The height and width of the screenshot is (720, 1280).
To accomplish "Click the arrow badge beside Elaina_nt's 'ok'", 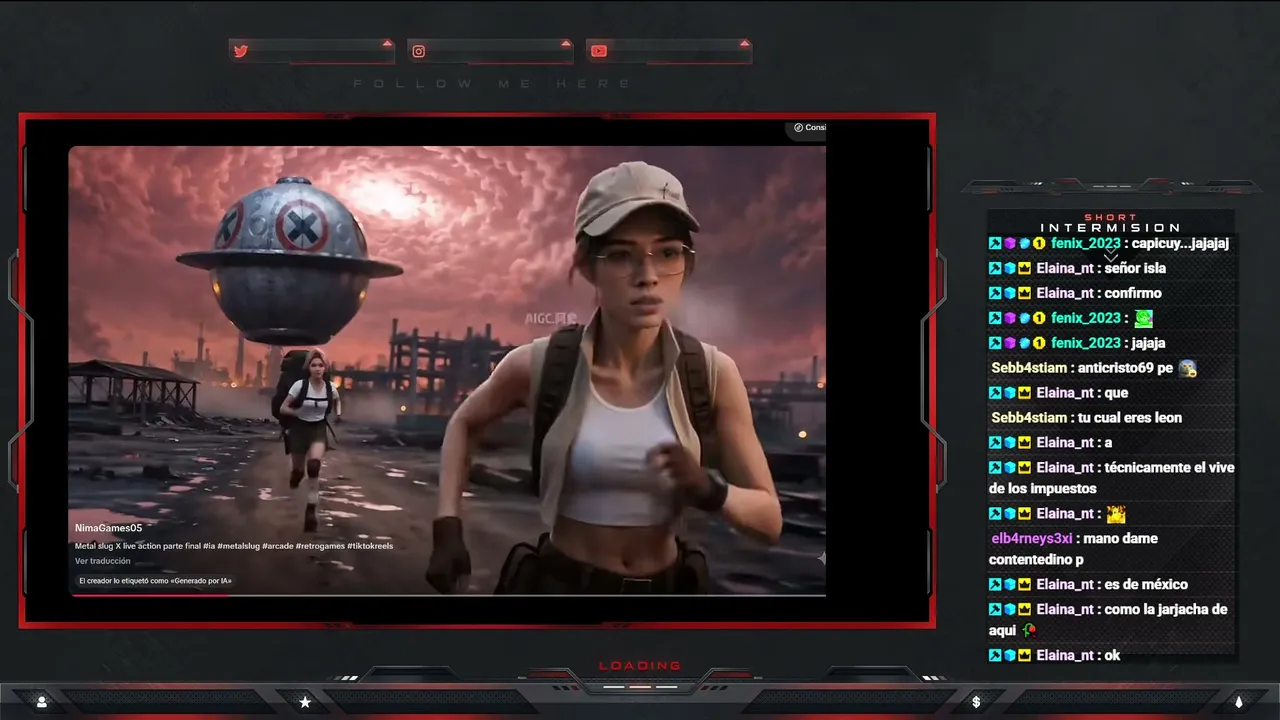I will [995, 656].
